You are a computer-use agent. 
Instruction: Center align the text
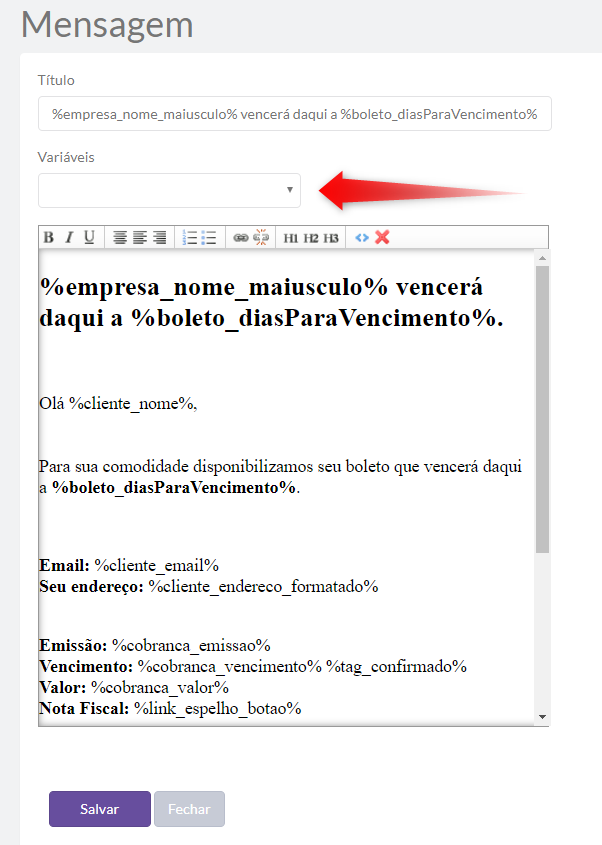[140, 238]
